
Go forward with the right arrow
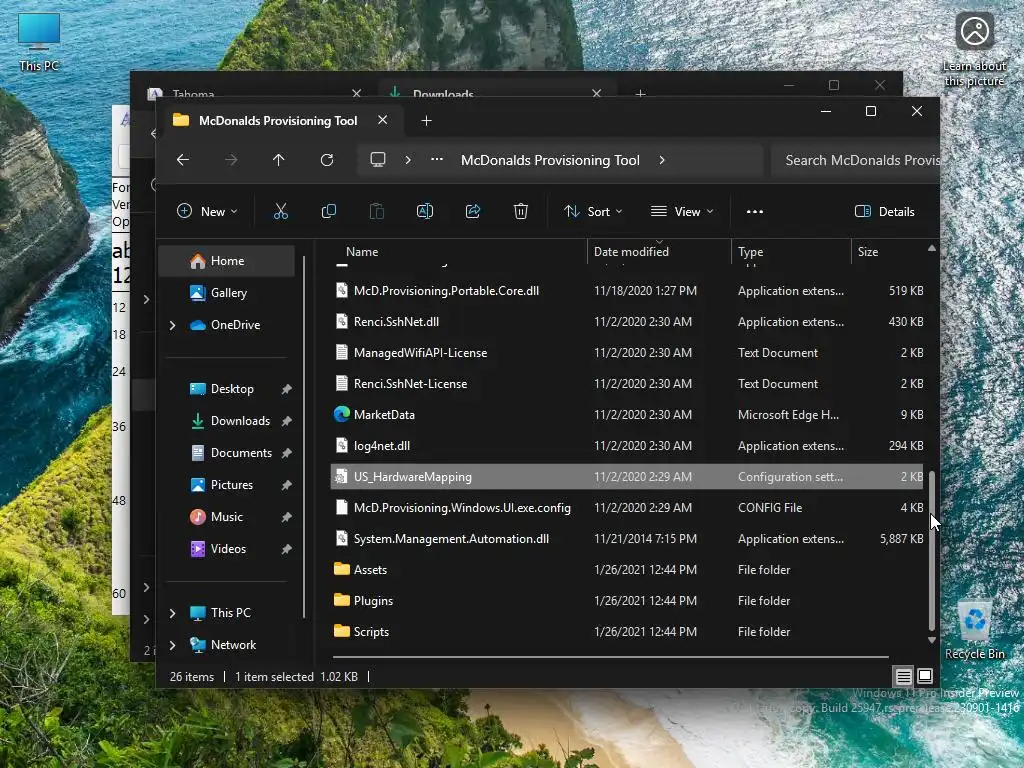[231, 160]
